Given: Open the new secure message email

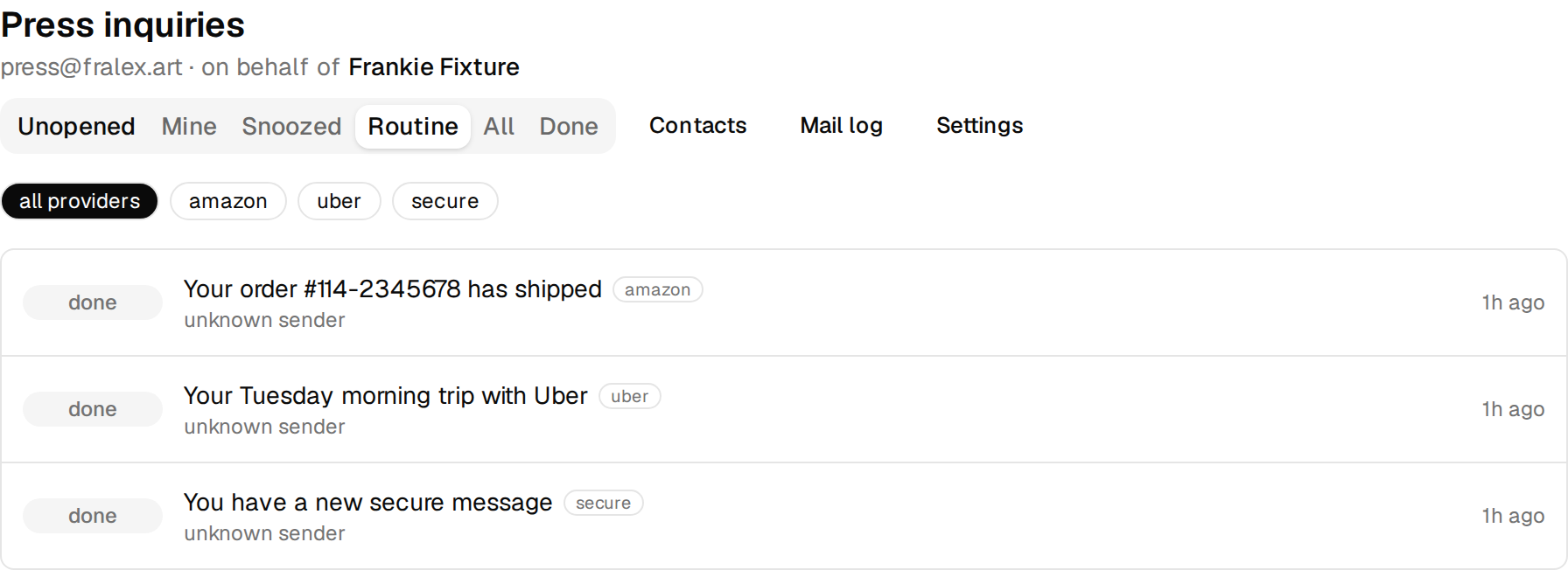Looking at the screenshot, I should [x=368, y=503].
